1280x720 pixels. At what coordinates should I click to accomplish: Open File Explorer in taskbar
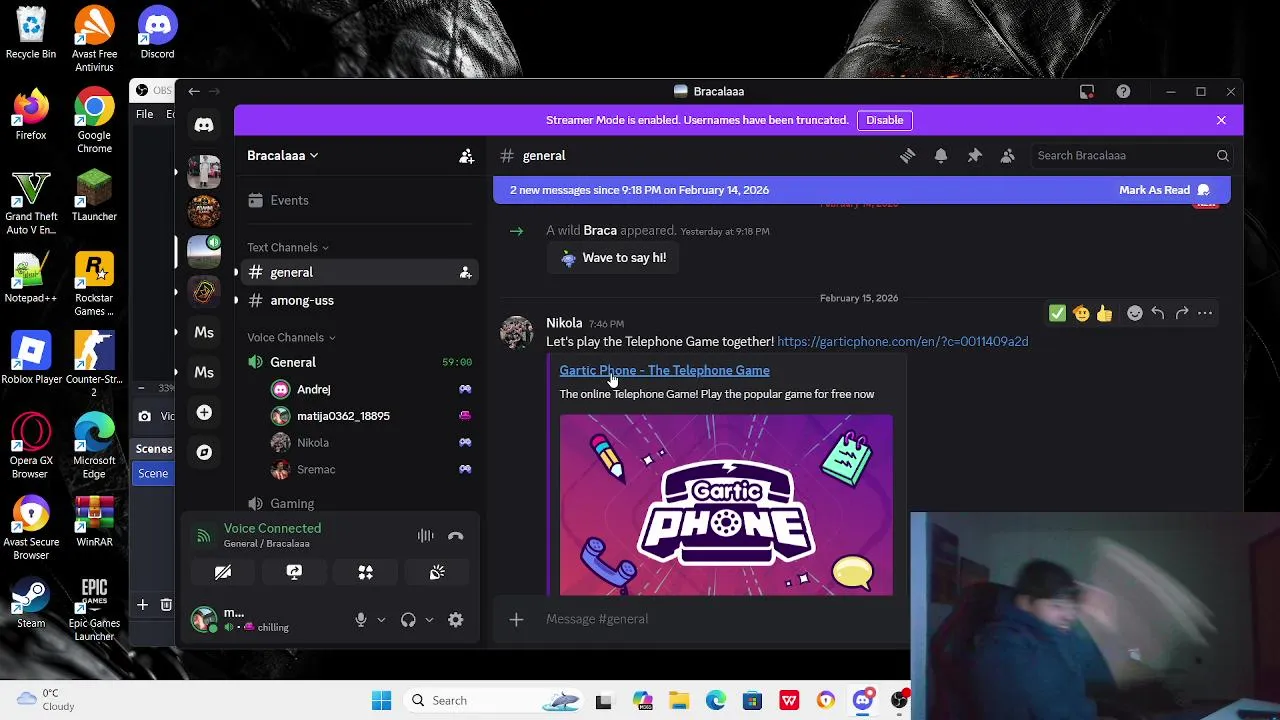[x=679, y=701]
